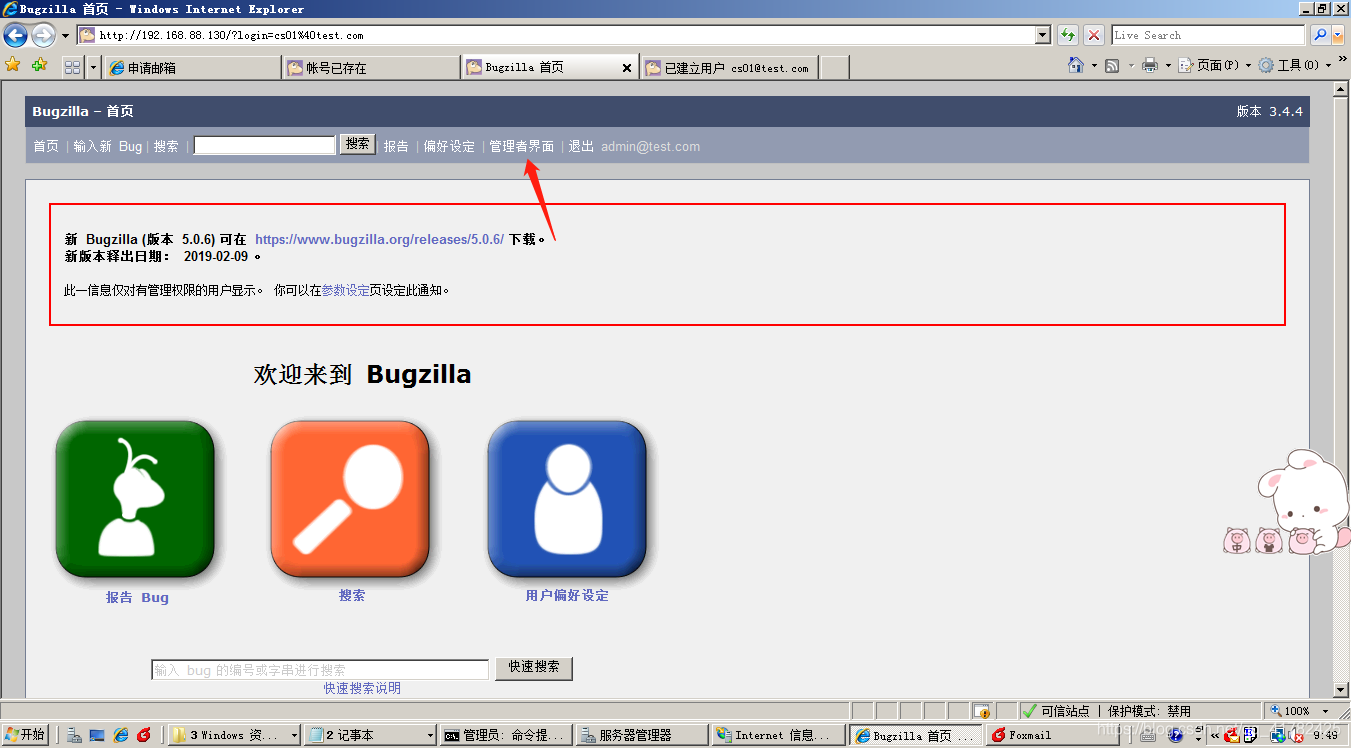Click the vertical scrollbar down arrow

click(x=1342, y=689)
